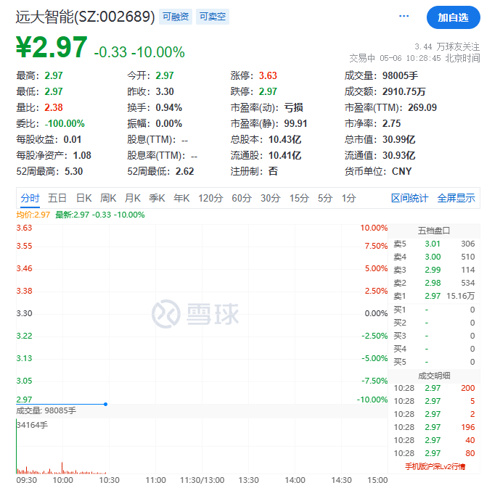Open the 月K chart tab
Screen dimensions: 500x488
(133, 198)
